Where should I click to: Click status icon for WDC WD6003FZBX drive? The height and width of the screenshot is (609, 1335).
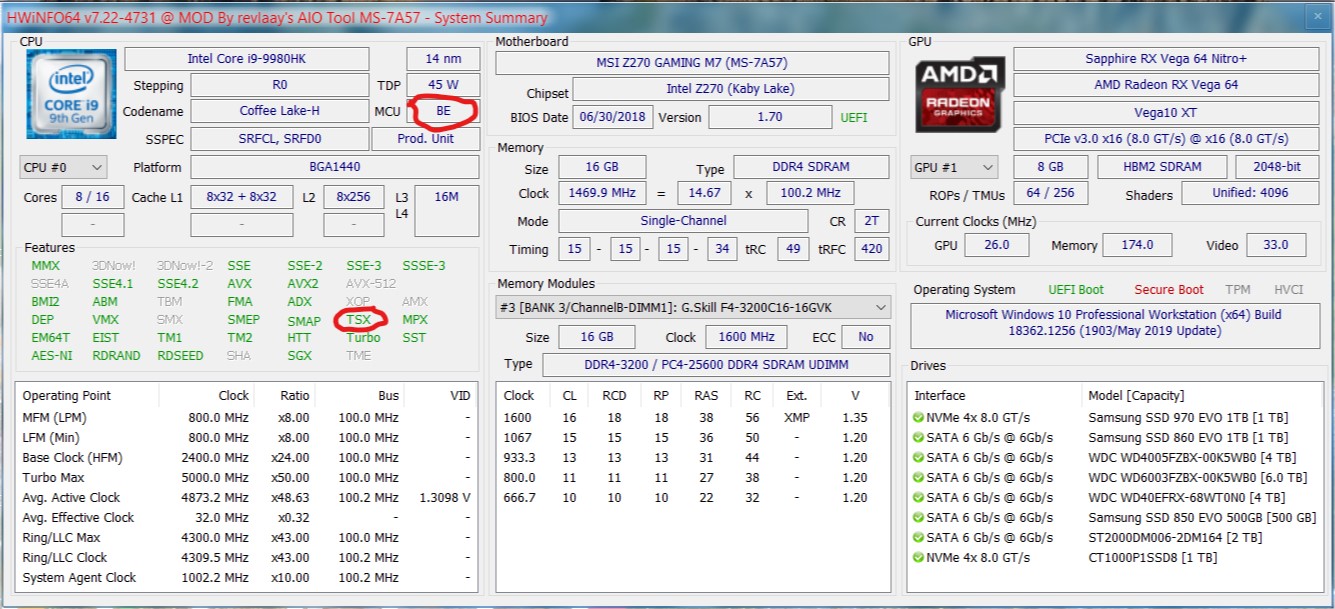tap(918, 477)
